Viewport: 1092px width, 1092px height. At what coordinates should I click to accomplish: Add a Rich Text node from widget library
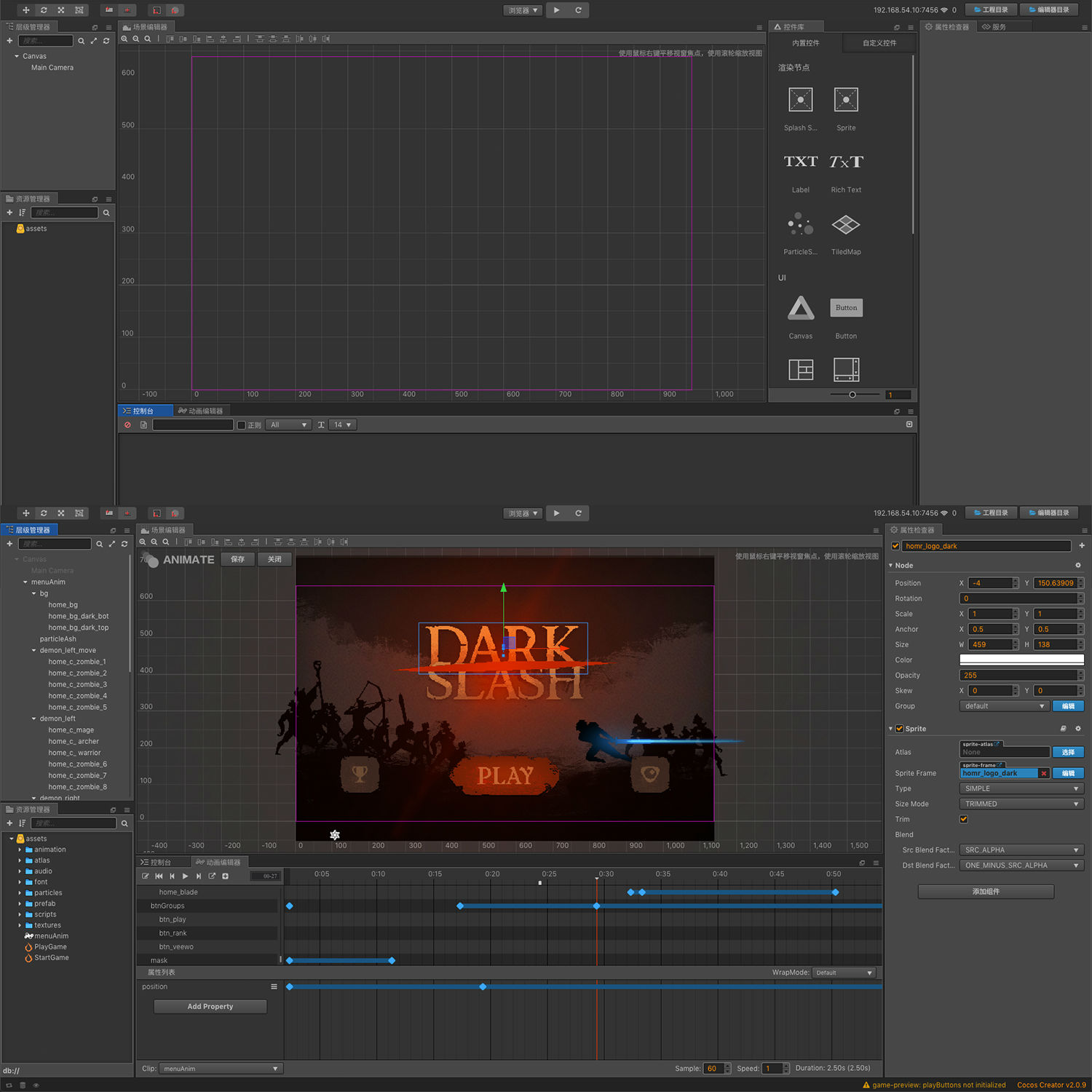click(845, 162)
